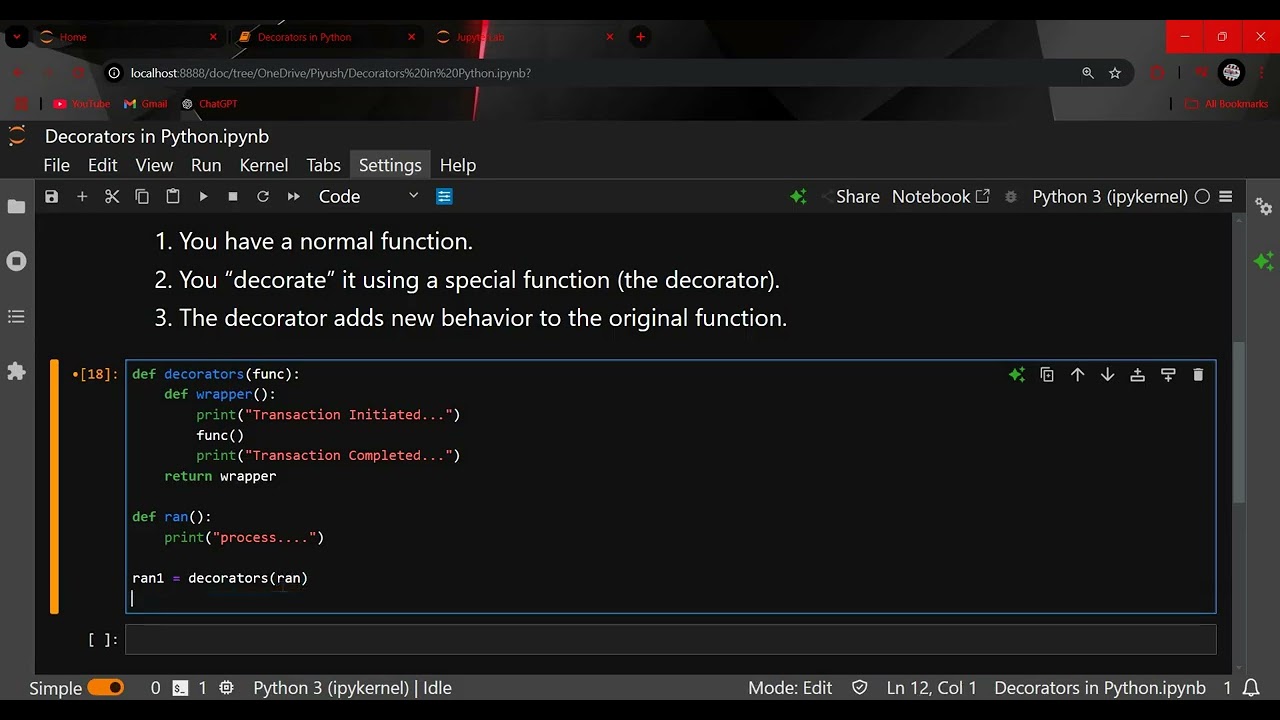Click the terminal count icon in the status bar
The height and width of the screenshot is (720, 1280).
(x=180, y=688)
